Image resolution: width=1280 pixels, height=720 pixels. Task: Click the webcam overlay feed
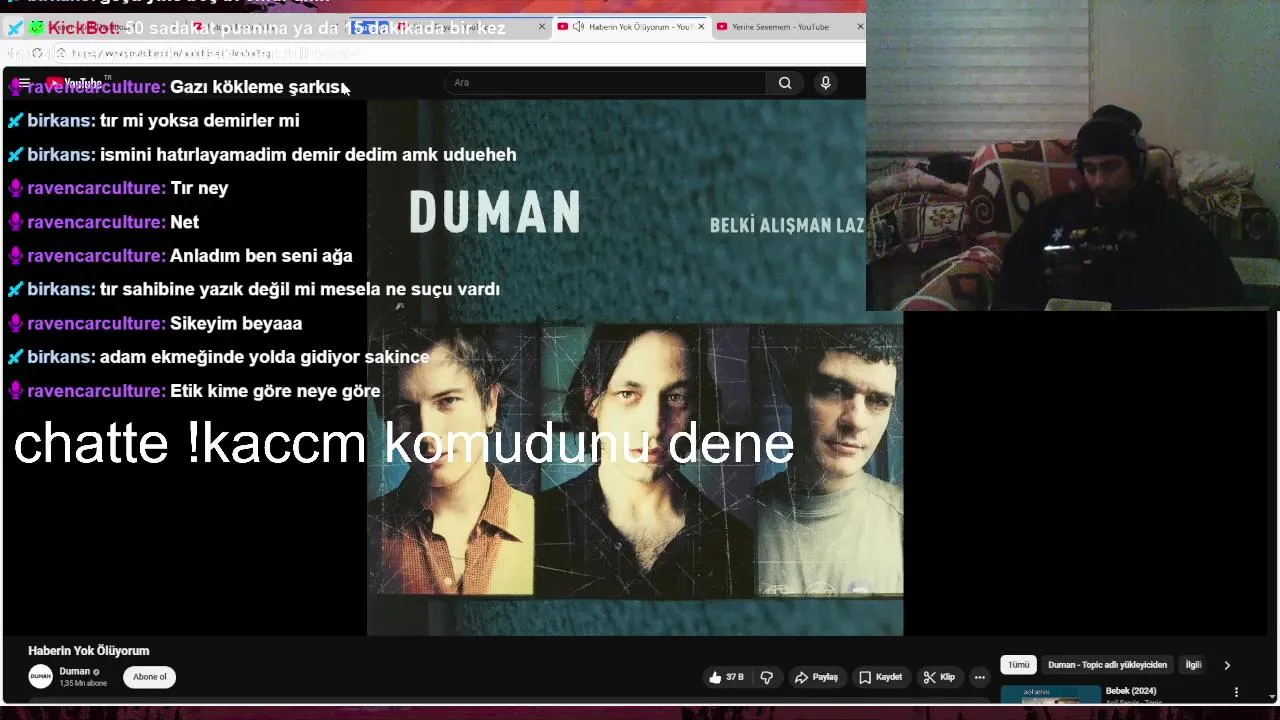click(1073, 155)
